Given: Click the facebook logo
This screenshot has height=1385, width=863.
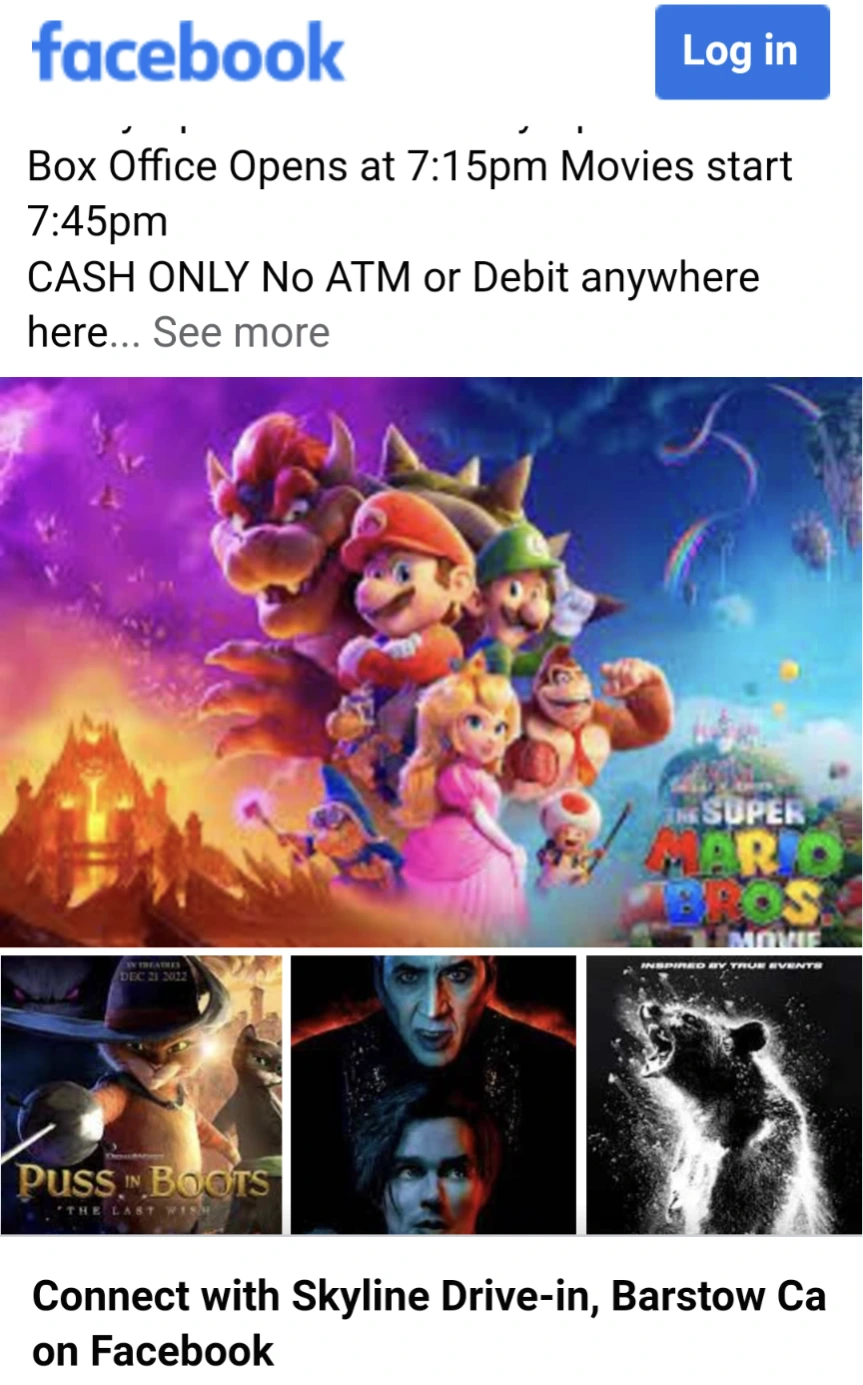Looking at the screenshot, I should coord(188,53).
